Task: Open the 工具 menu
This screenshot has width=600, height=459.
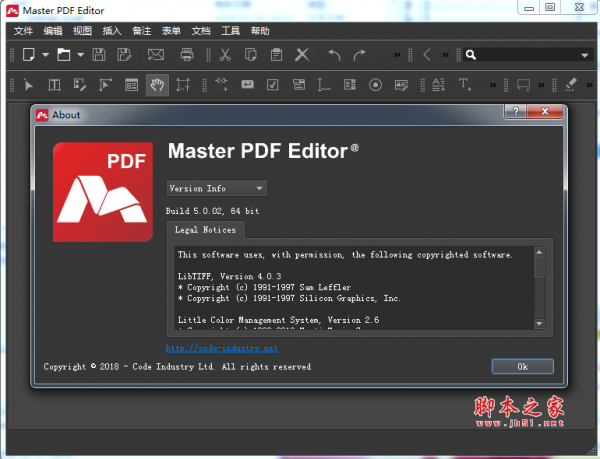Action: tap(230, 31)
